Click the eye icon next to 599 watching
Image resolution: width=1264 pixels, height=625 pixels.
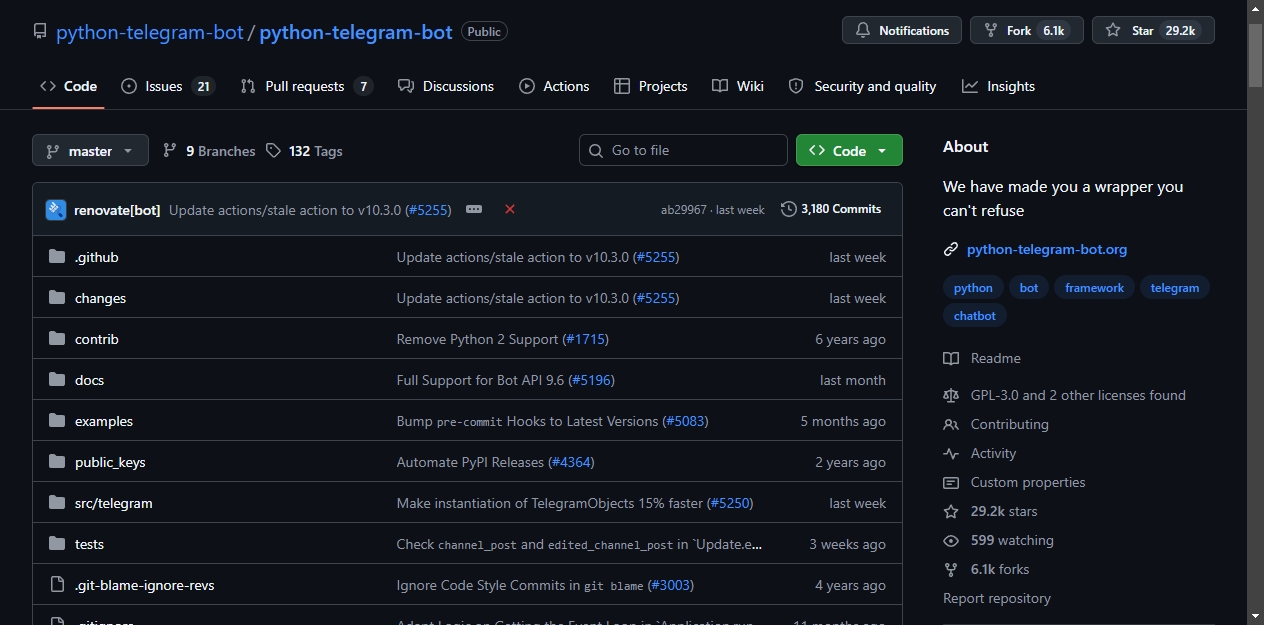951,540
